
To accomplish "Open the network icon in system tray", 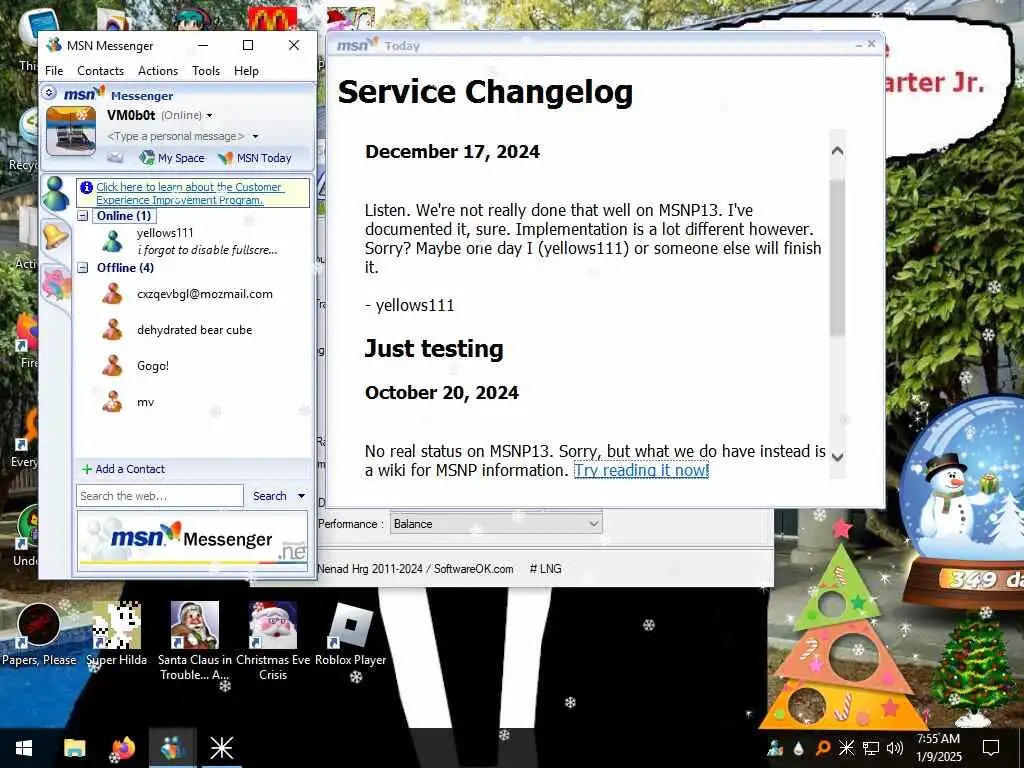I will coord(871,748).
